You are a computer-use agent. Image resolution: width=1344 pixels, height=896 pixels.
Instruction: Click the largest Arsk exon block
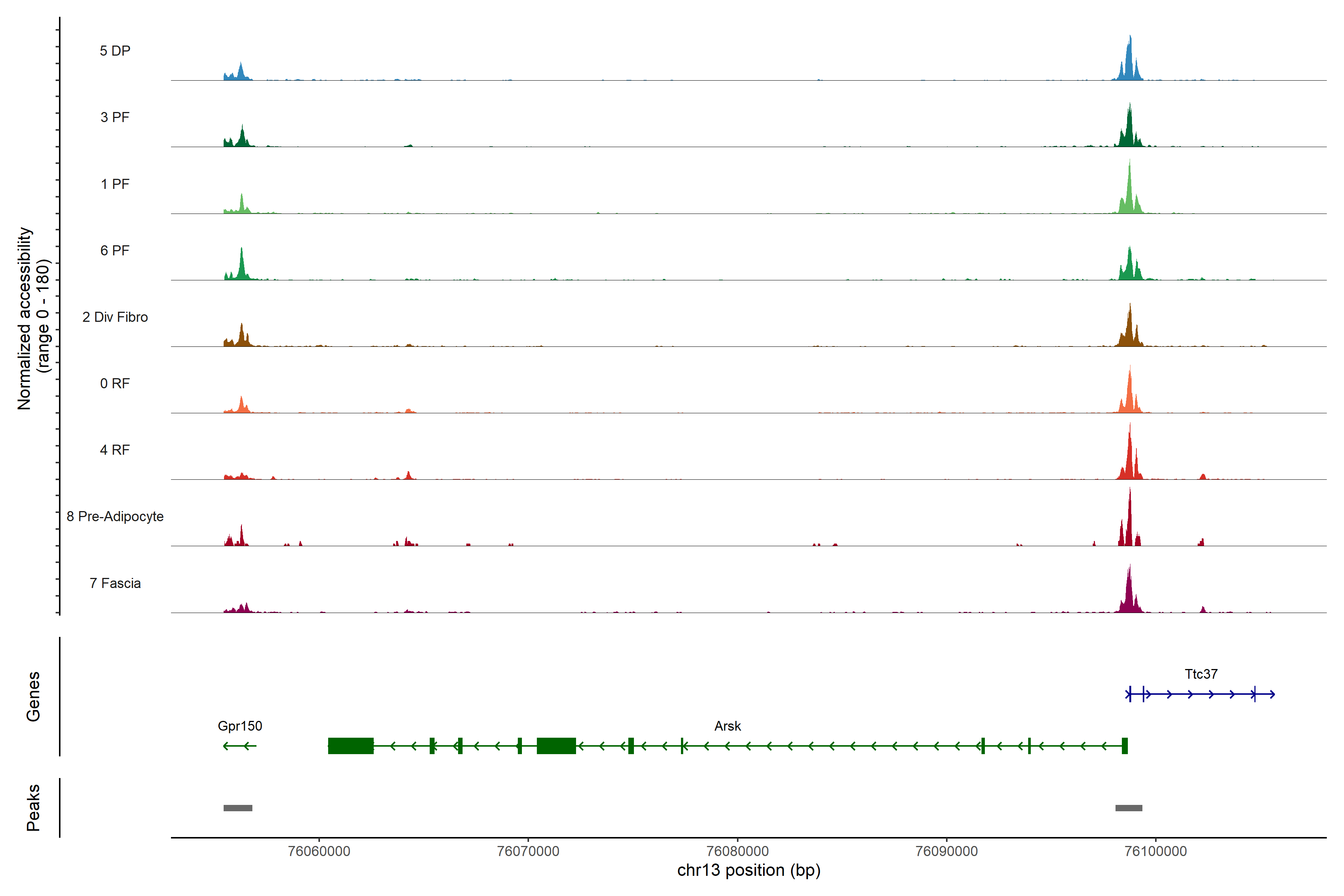pos(351,746)
